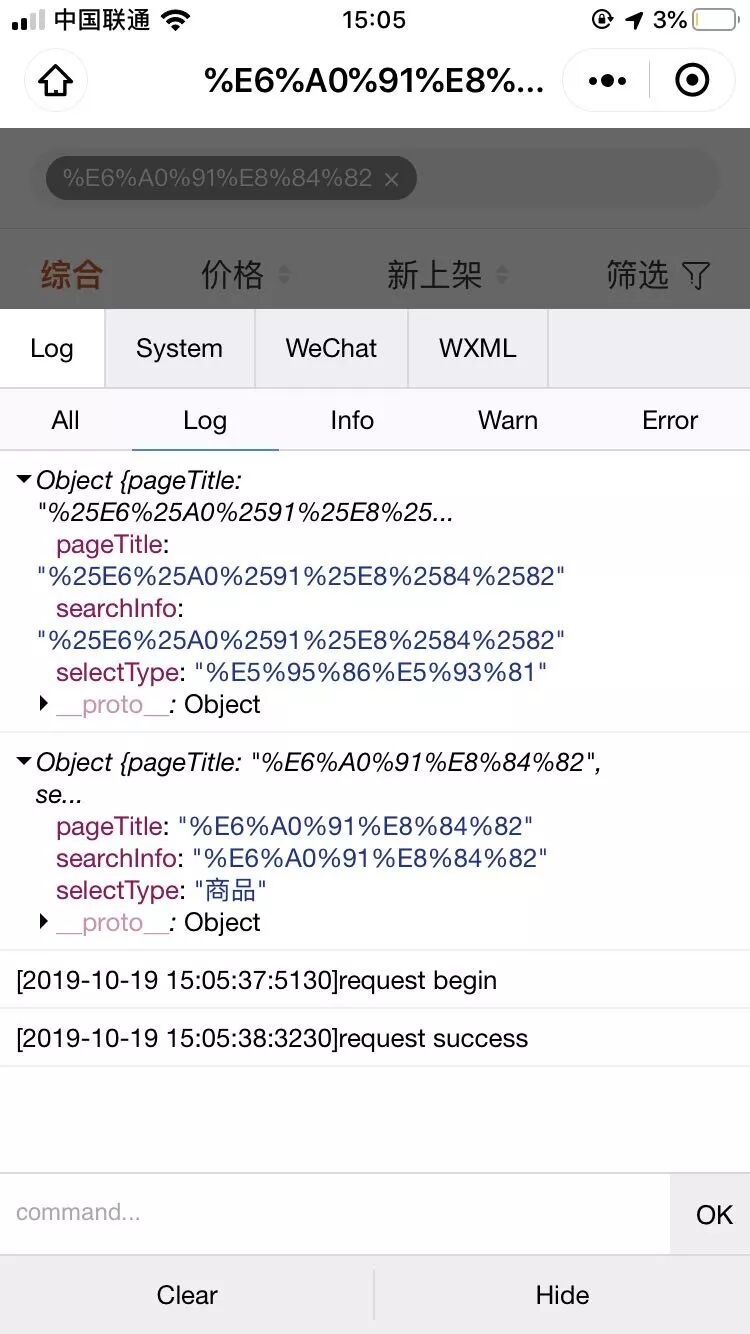
Task: Expand __proto__ of the first Object
Action: 44,704
